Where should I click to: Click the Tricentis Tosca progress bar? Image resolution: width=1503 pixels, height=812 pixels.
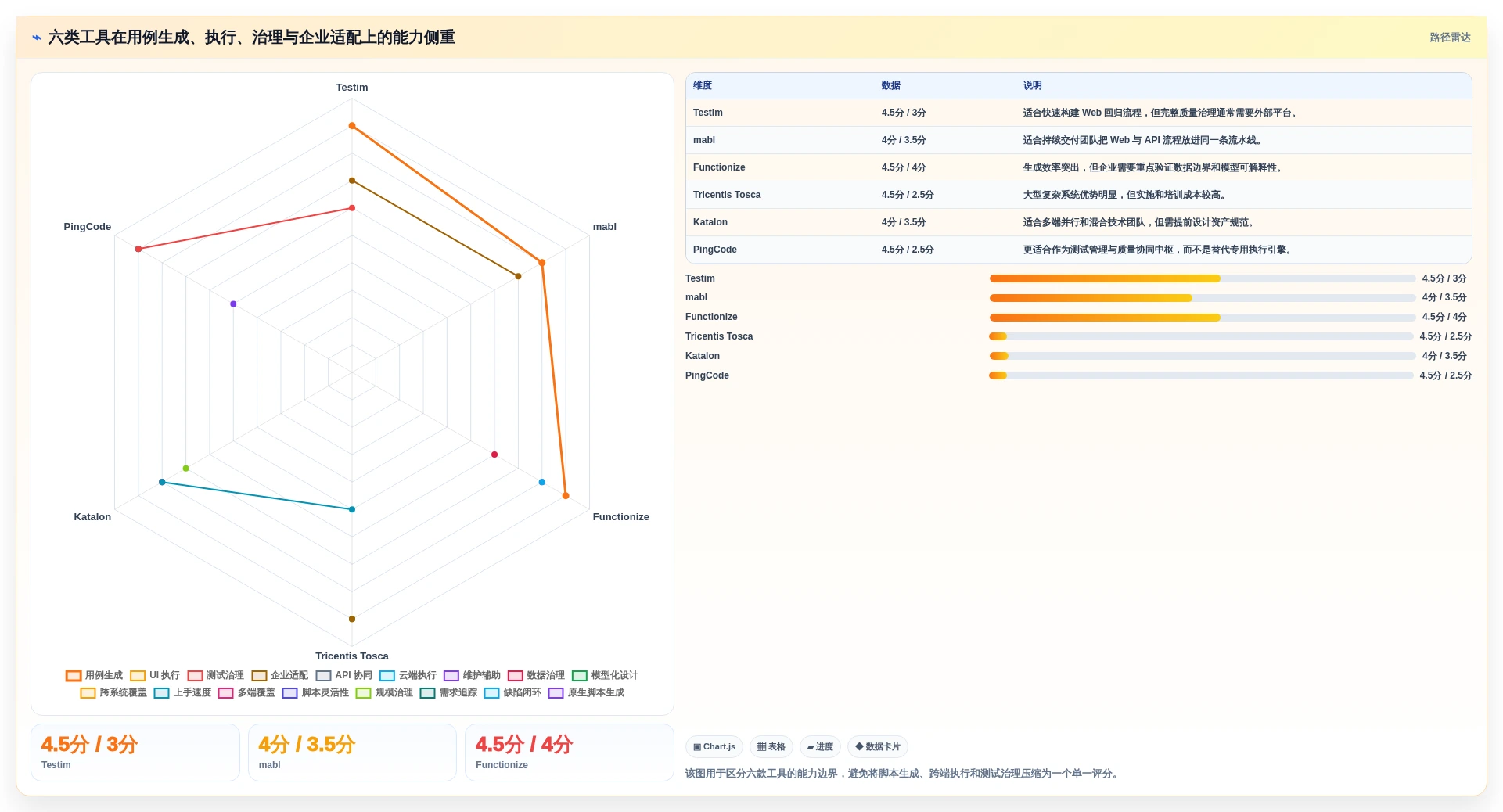1201,336
